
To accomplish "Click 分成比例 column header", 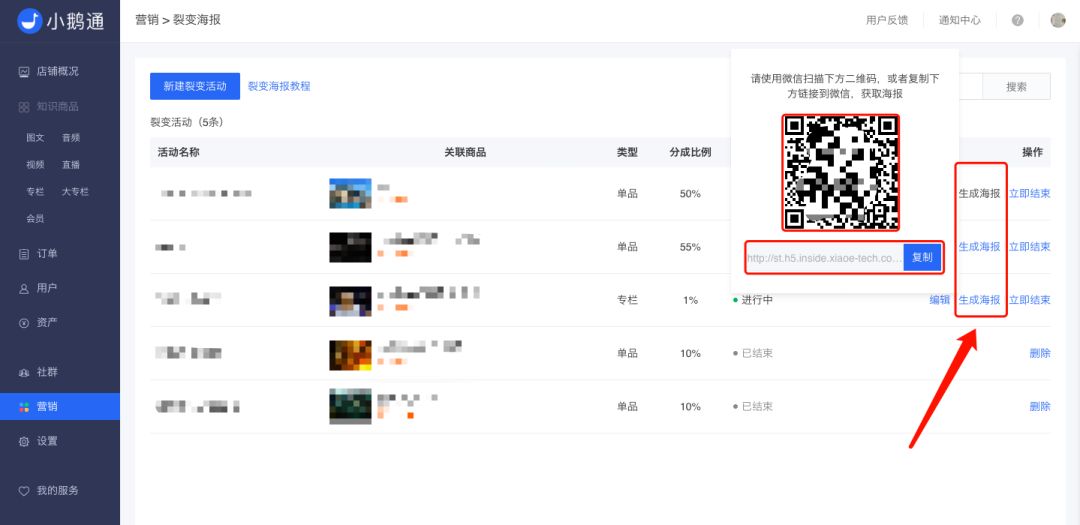I will 690,152.
